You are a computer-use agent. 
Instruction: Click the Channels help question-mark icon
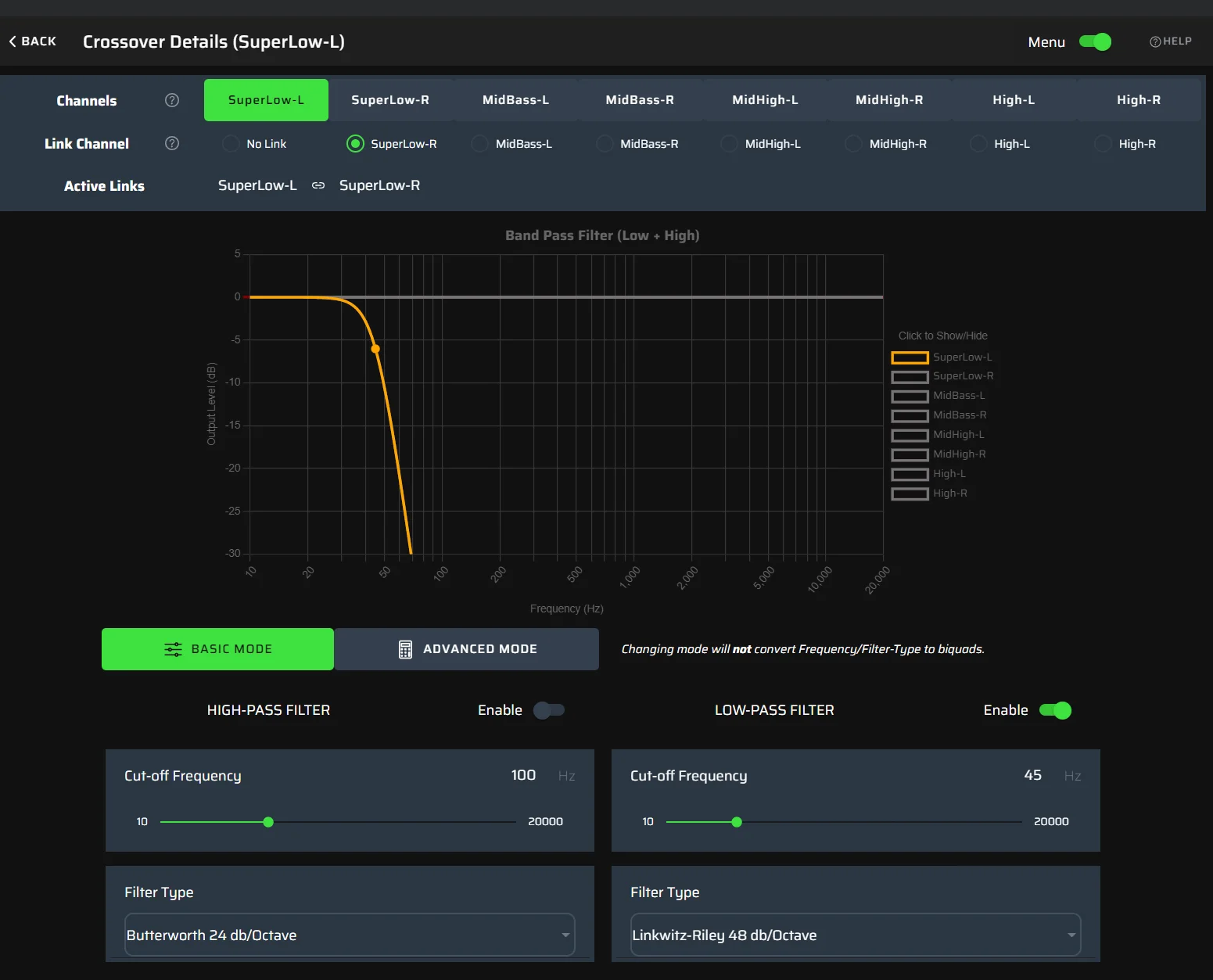[x=172, y=100]
